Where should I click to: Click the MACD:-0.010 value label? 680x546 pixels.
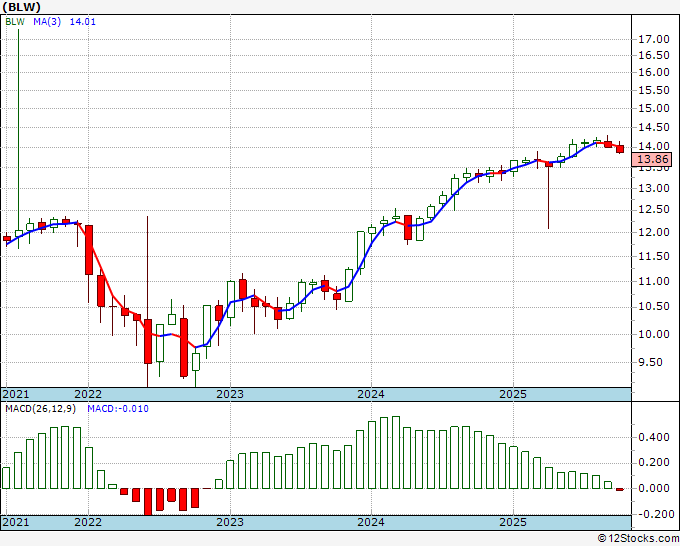118,409
